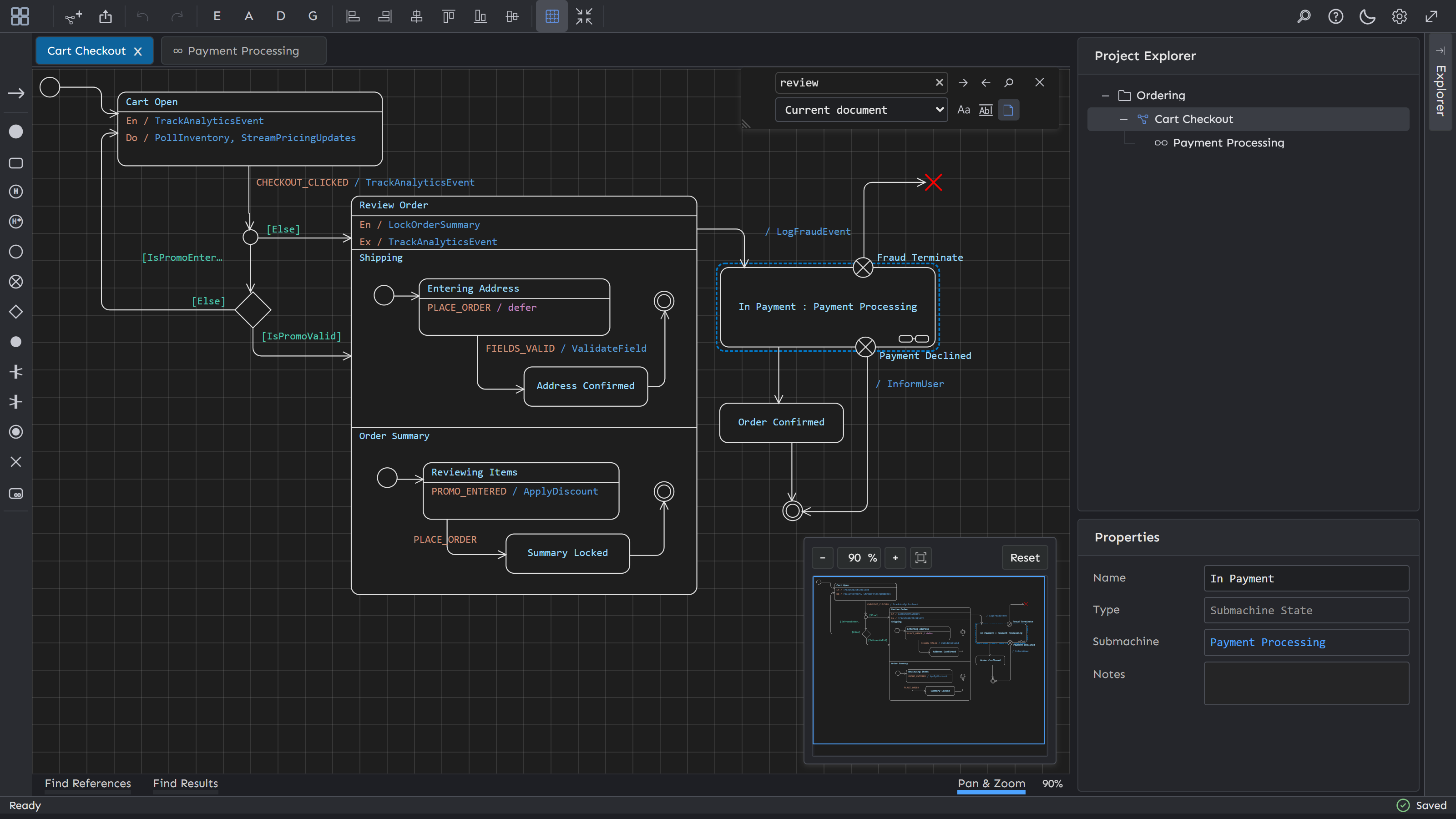
Task: Select the transition arrow tool
Action: 16,93
